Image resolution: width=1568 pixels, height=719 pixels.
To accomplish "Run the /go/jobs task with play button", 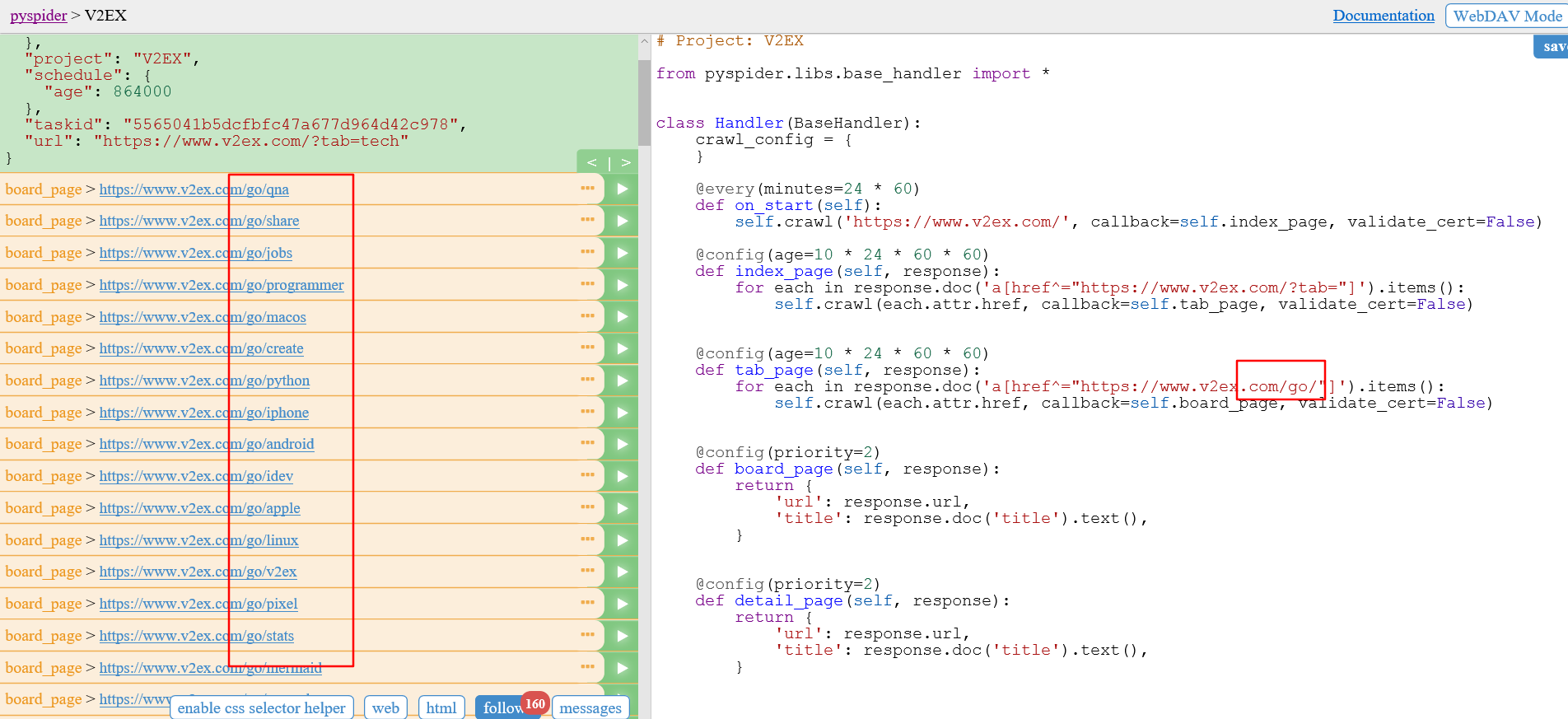I will pyautogui.click(x=622, y=253).
